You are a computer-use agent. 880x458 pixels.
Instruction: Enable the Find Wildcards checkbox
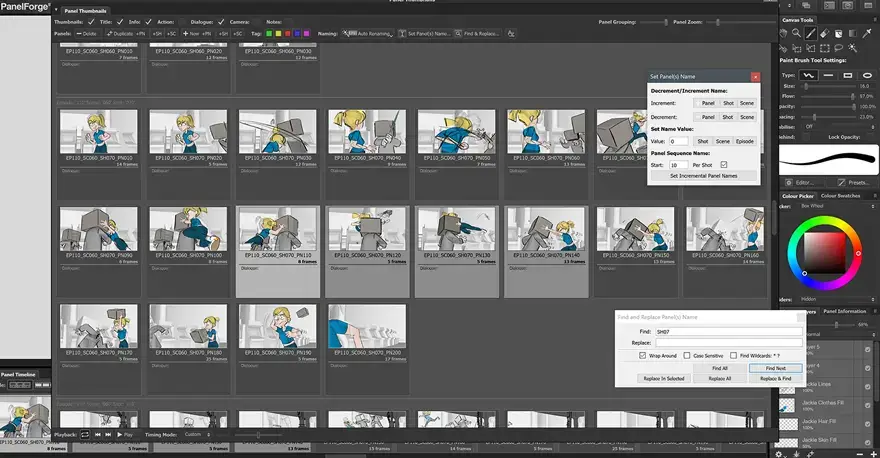point(734,355)
